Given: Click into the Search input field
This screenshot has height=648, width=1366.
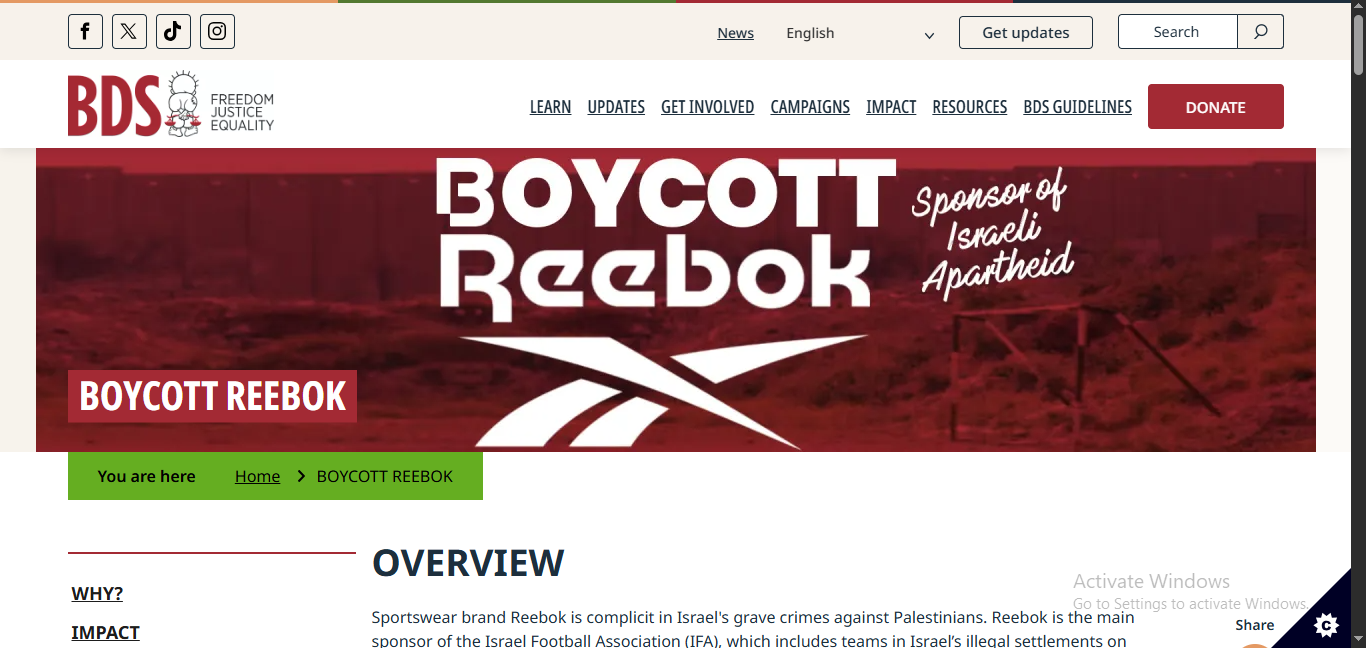Looking at the screenshot, I should coord(1177,32).
